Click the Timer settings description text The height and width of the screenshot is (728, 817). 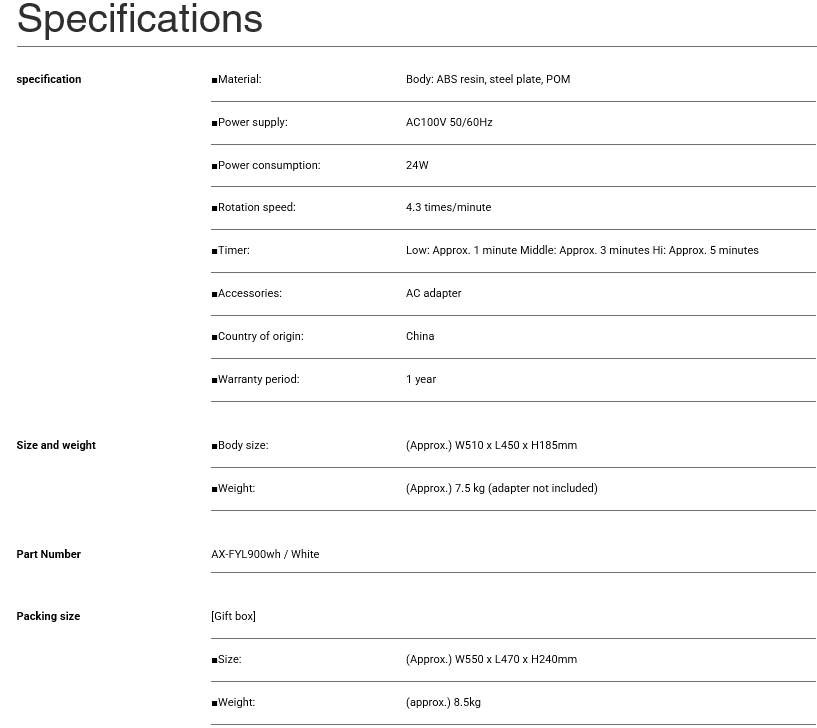tap(582, 250)
